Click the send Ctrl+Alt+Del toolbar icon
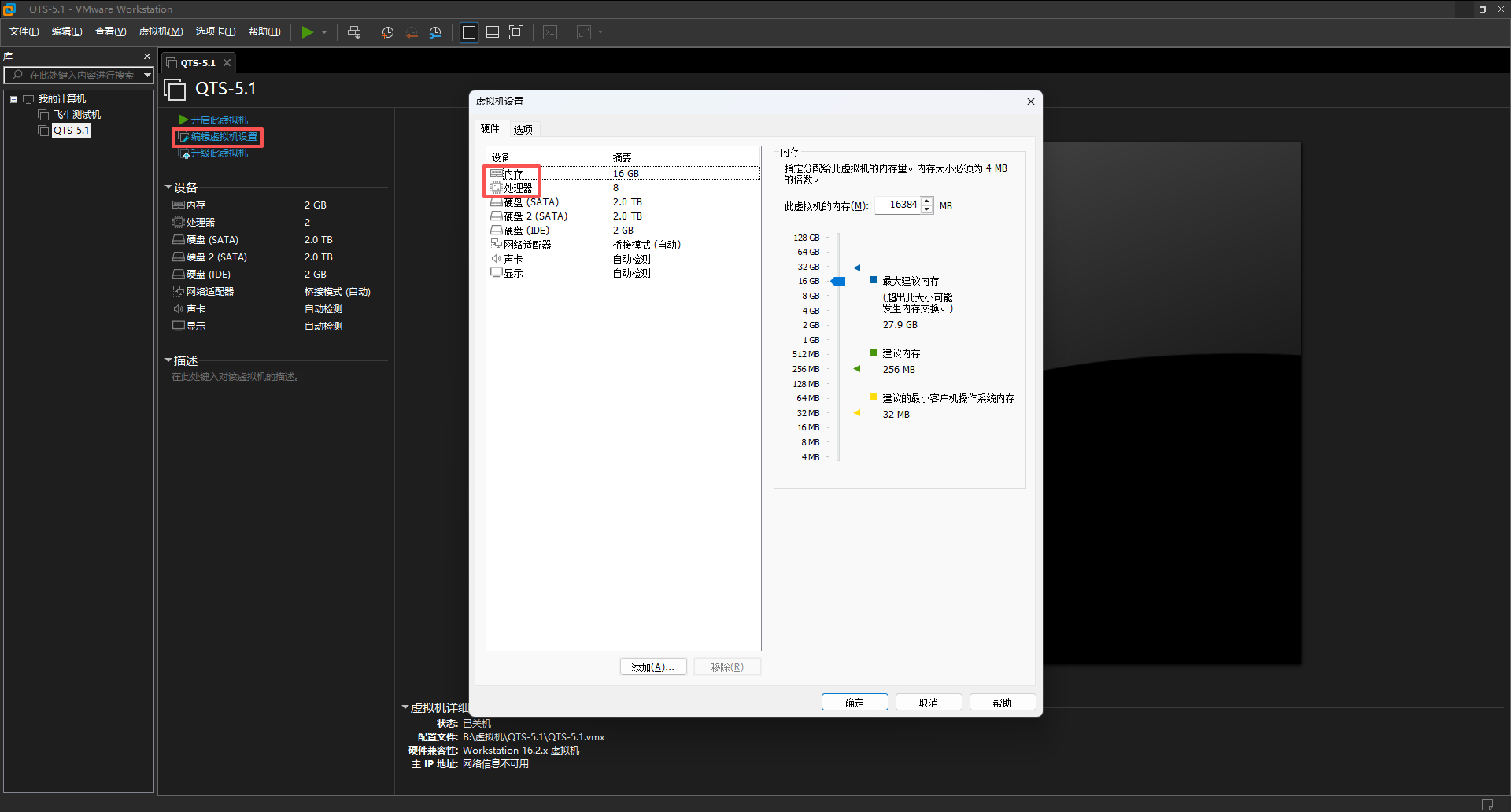Viewport: 1511px width, 812px height. point(354,32)
